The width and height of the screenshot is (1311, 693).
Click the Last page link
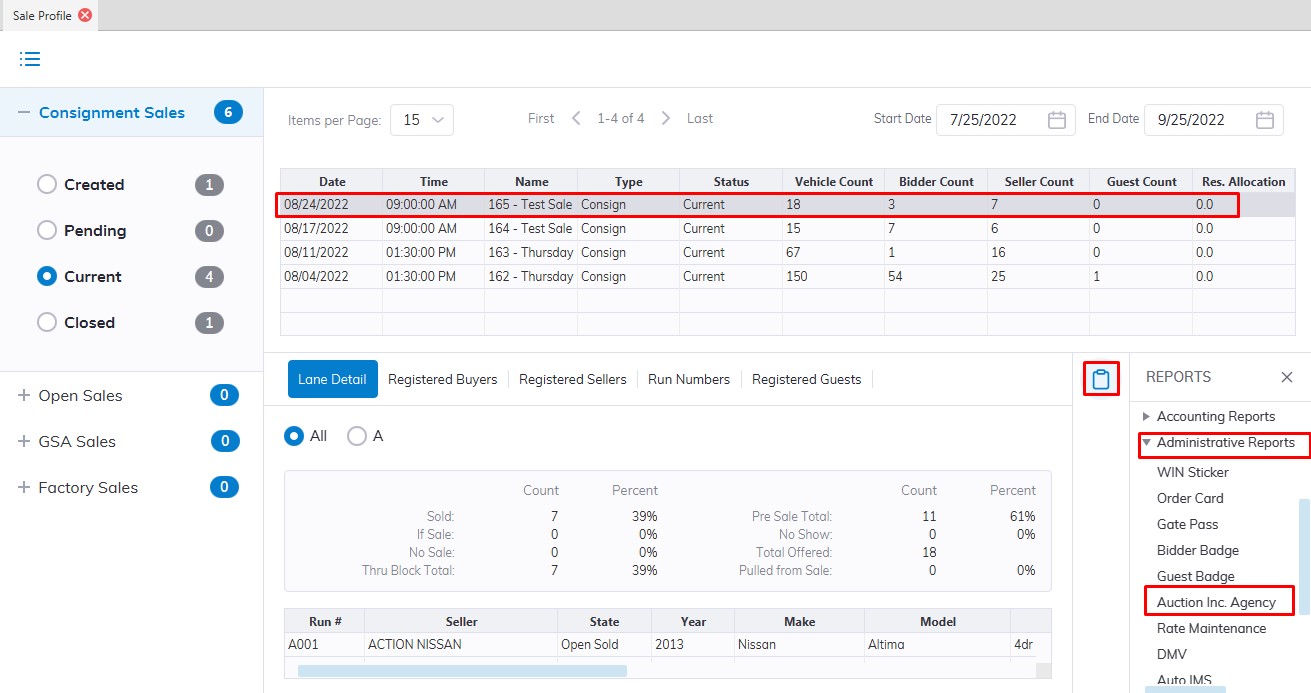click(x=700, y=118)
